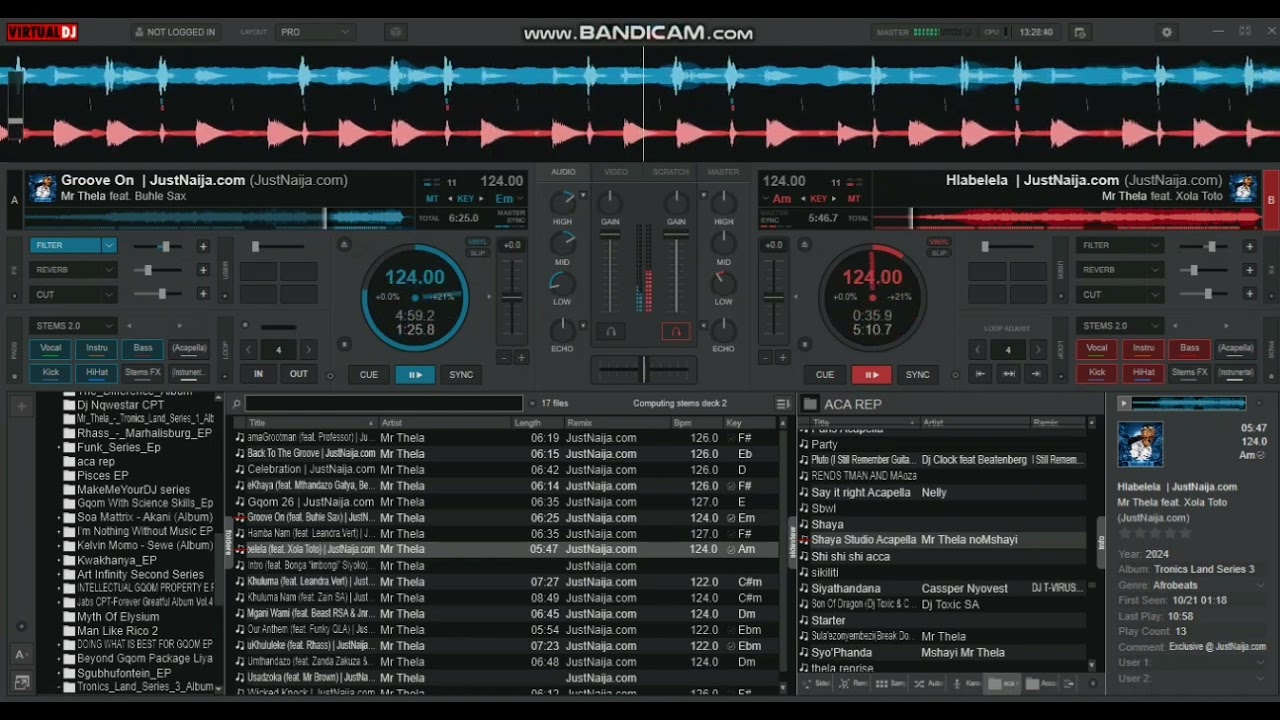Expand Genre dropdown in info panel
This screenshot has width=1280, height=720.
click(x=1259, y=585)
